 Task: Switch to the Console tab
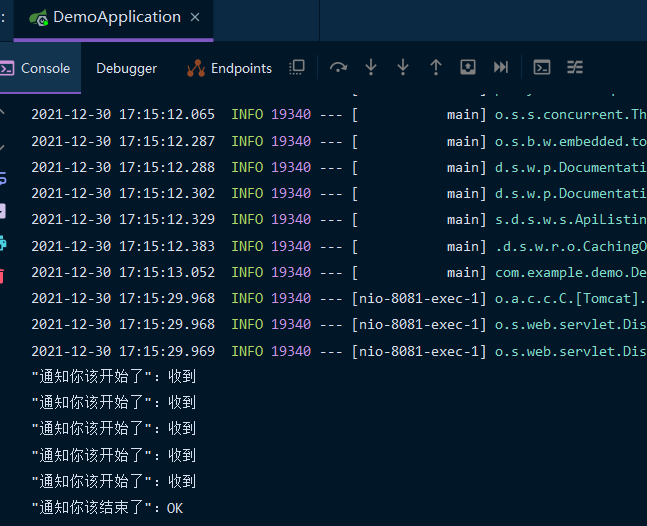pyautogui.click(x=40, y=68)
